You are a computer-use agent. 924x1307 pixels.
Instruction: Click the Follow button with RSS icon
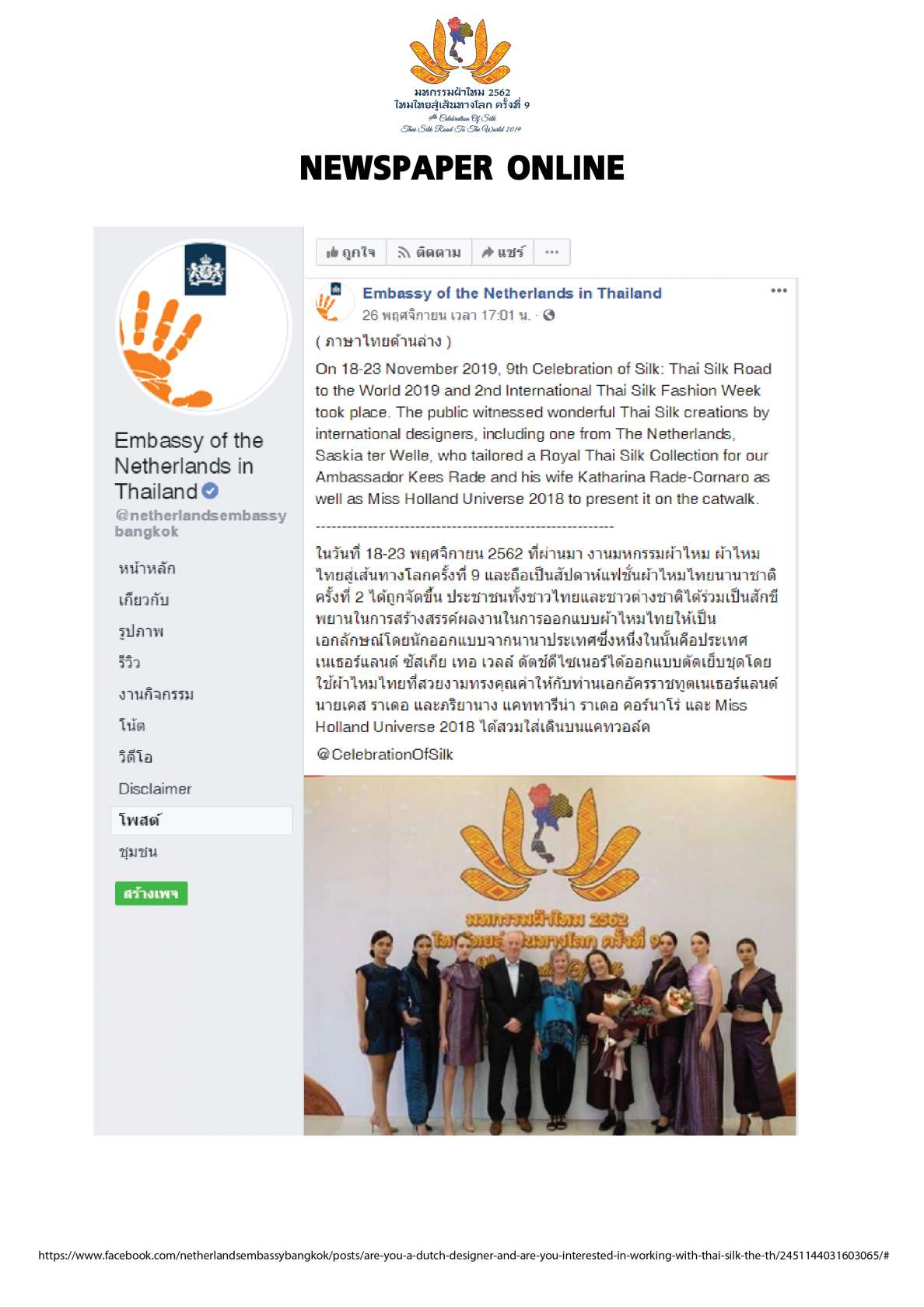[429, 252]
